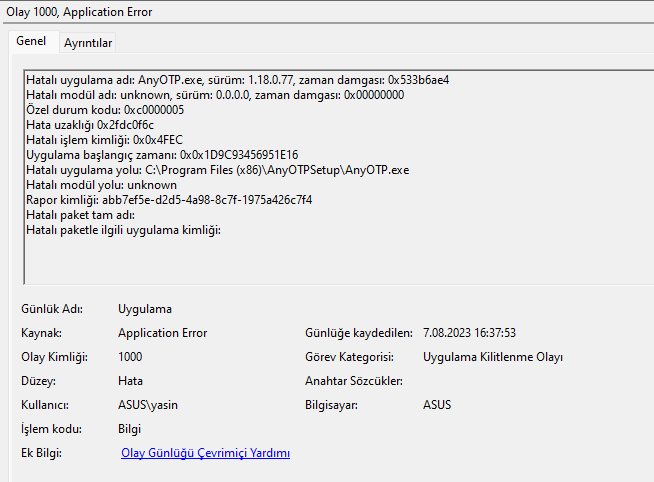Click the 'Uygulama' log name value
The image size is (654, 482).
tap(145, 309)
